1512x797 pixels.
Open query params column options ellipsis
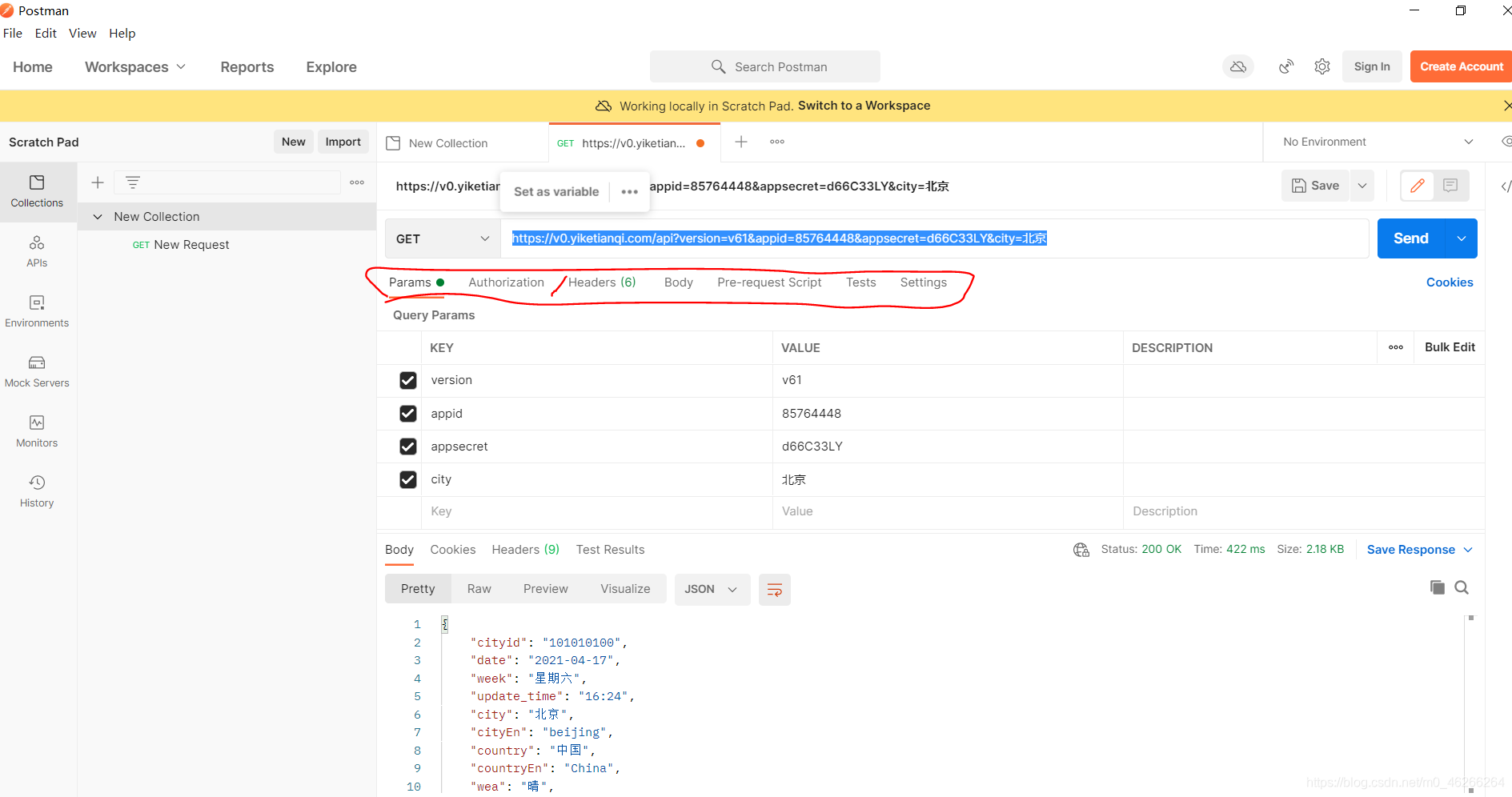(1396, 347)
